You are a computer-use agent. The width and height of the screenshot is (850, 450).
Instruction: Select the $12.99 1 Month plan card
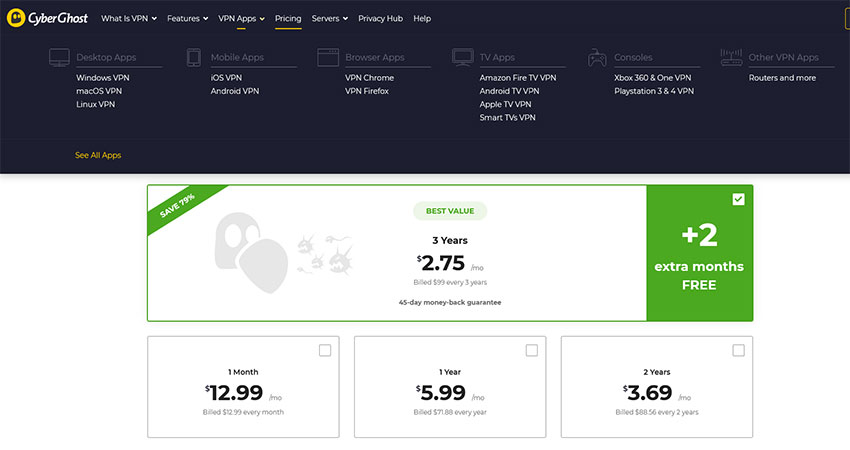tap(243, 387)
